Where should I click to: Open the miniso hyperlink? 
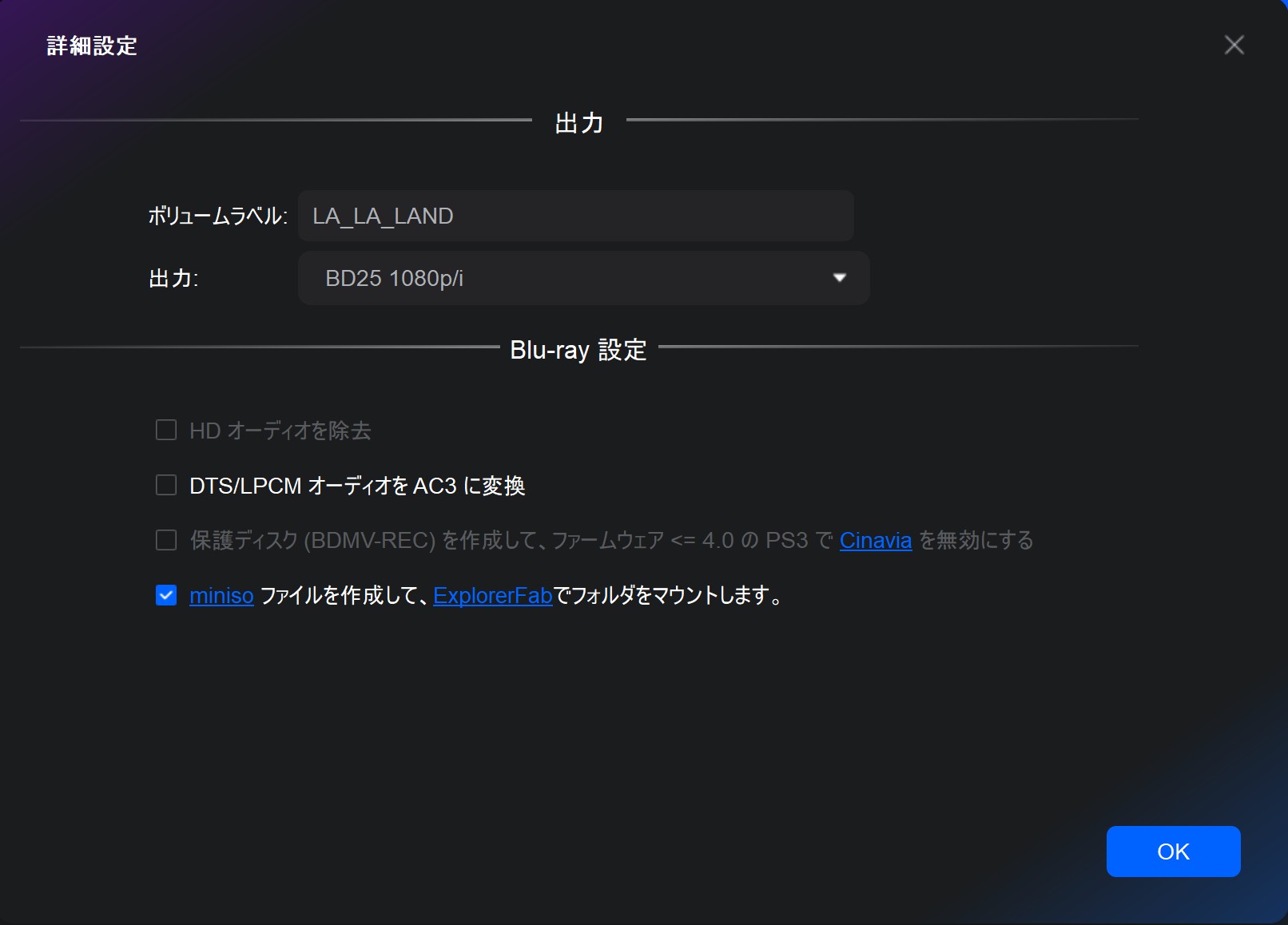[221, 596]
